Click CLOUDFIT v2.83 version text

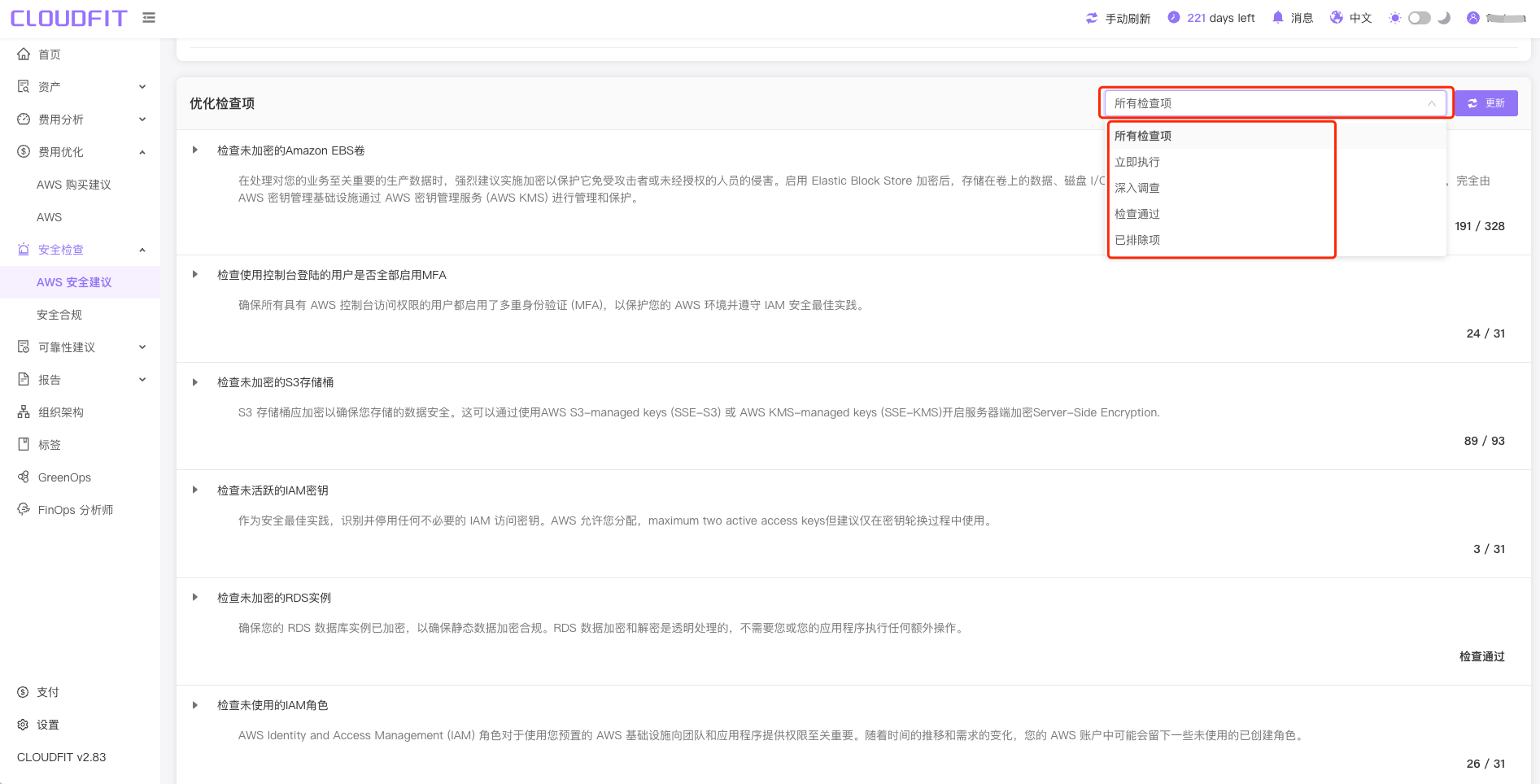coord(62,757)
